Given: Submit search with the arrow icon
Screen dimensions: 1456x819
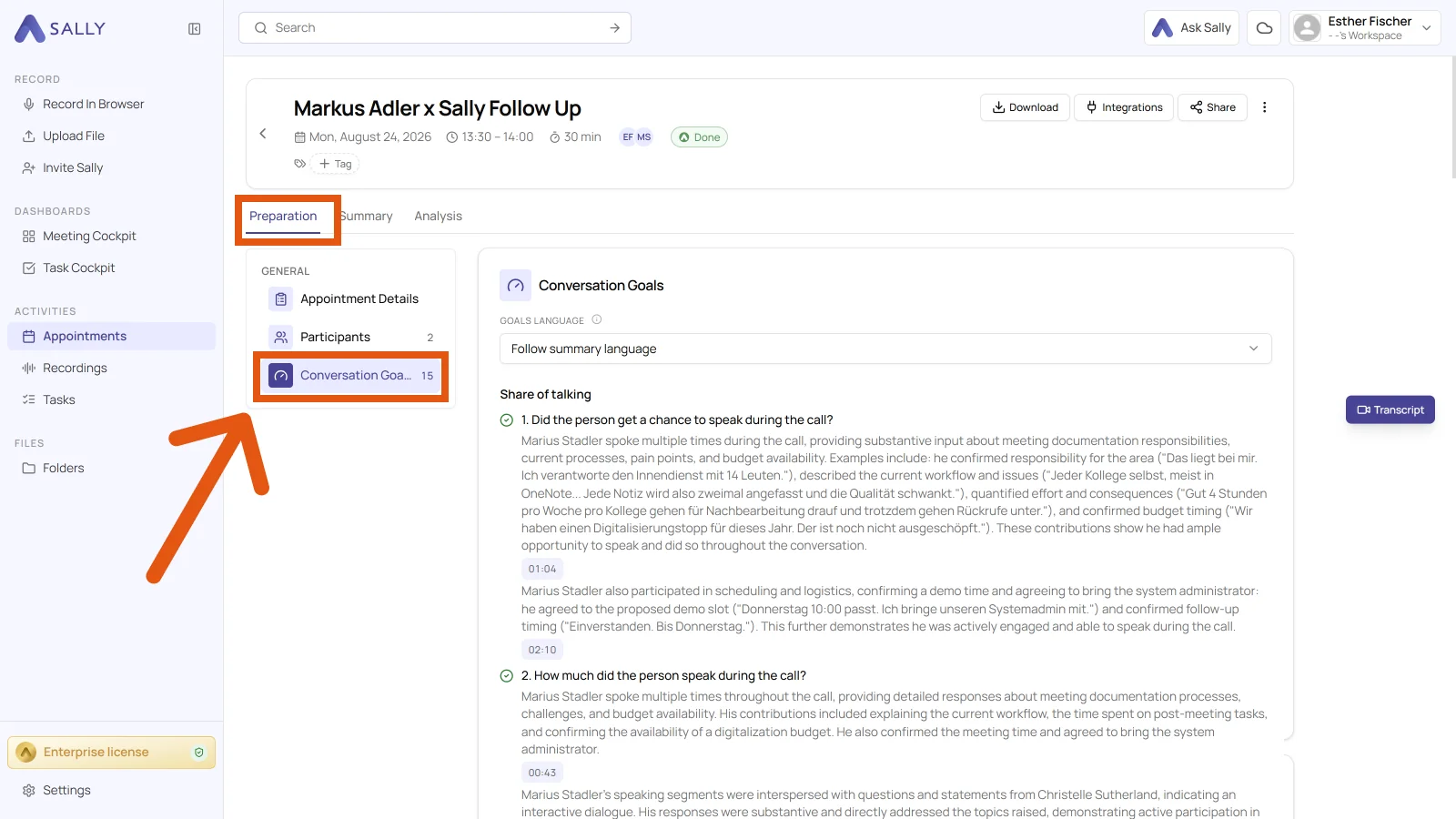Looking at the screenshot, I should click(615, 28).
